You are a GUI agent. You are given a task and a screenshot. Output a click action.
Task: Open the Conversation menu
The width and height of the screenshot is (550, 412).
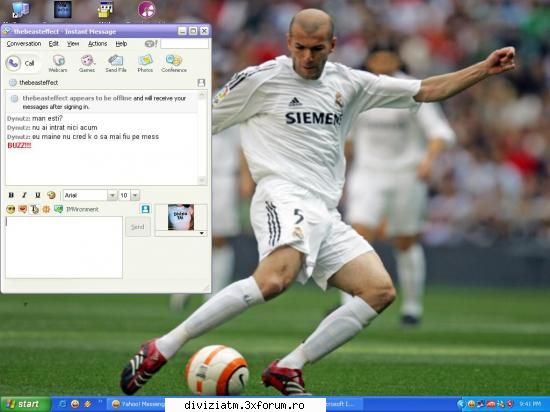(x=24, y=44)
